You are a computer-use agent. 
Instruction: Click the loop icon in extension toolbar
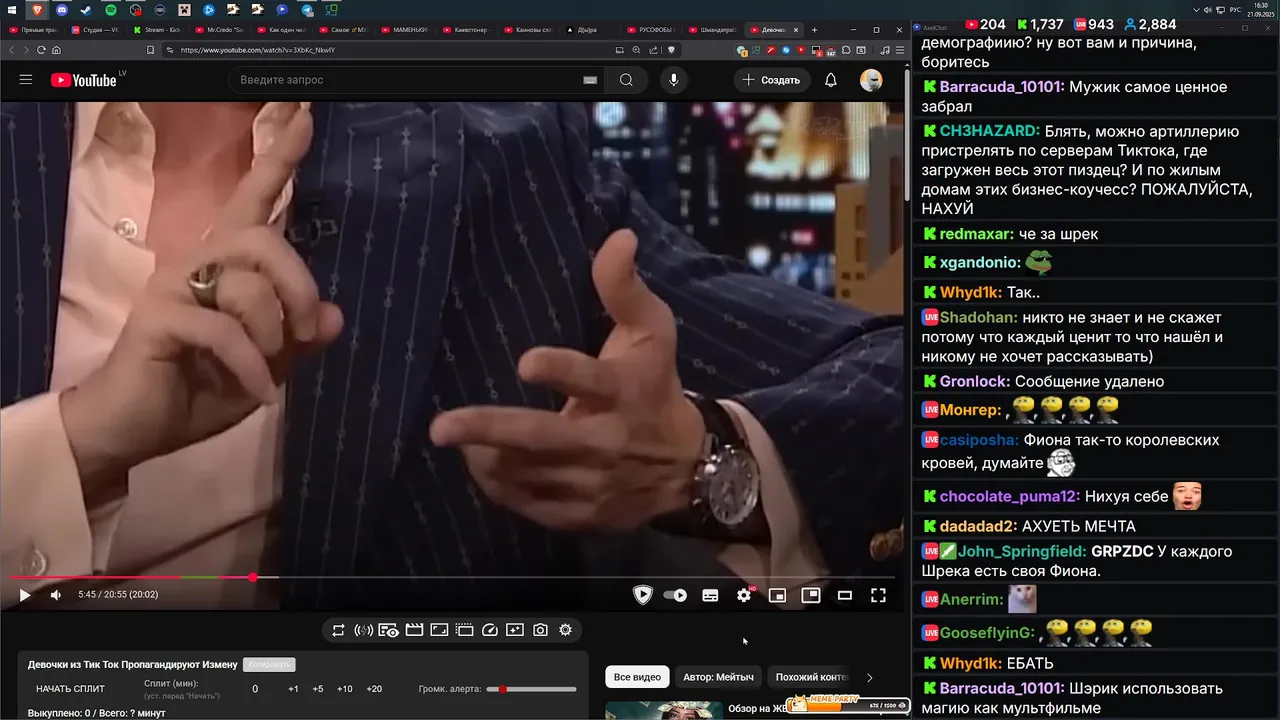pos(338,630)
